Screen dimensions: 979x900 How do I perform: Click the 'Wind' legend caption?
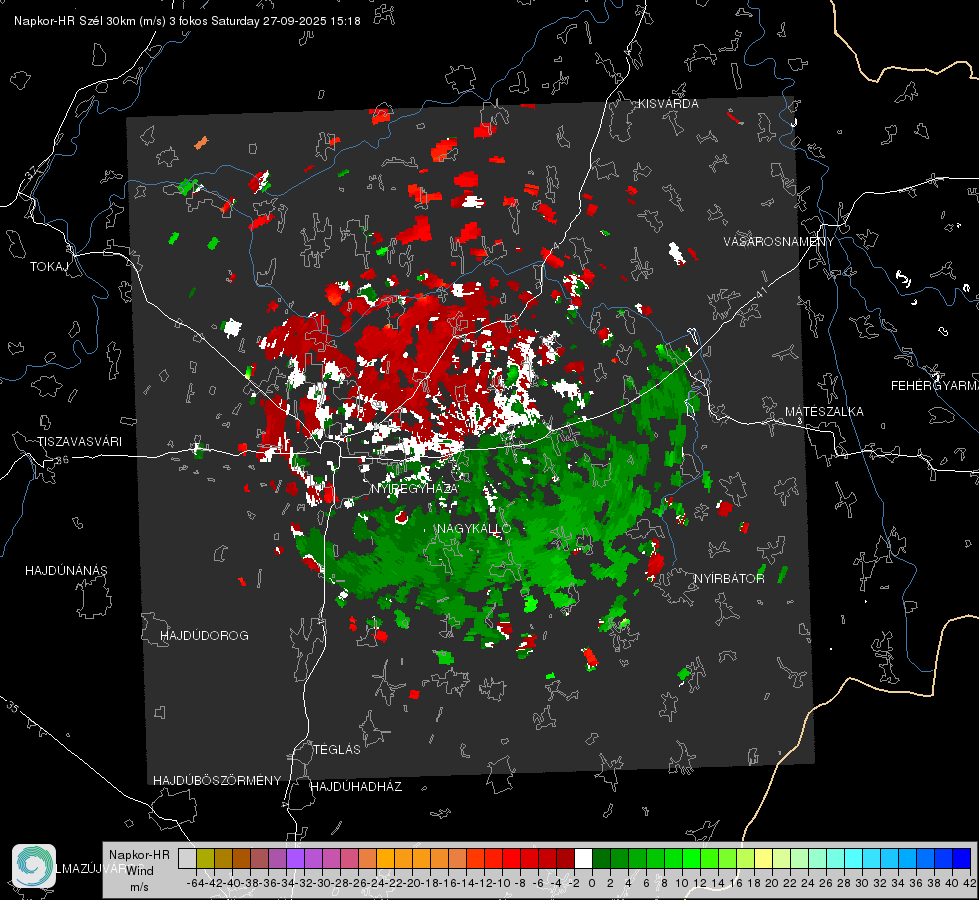140,871
